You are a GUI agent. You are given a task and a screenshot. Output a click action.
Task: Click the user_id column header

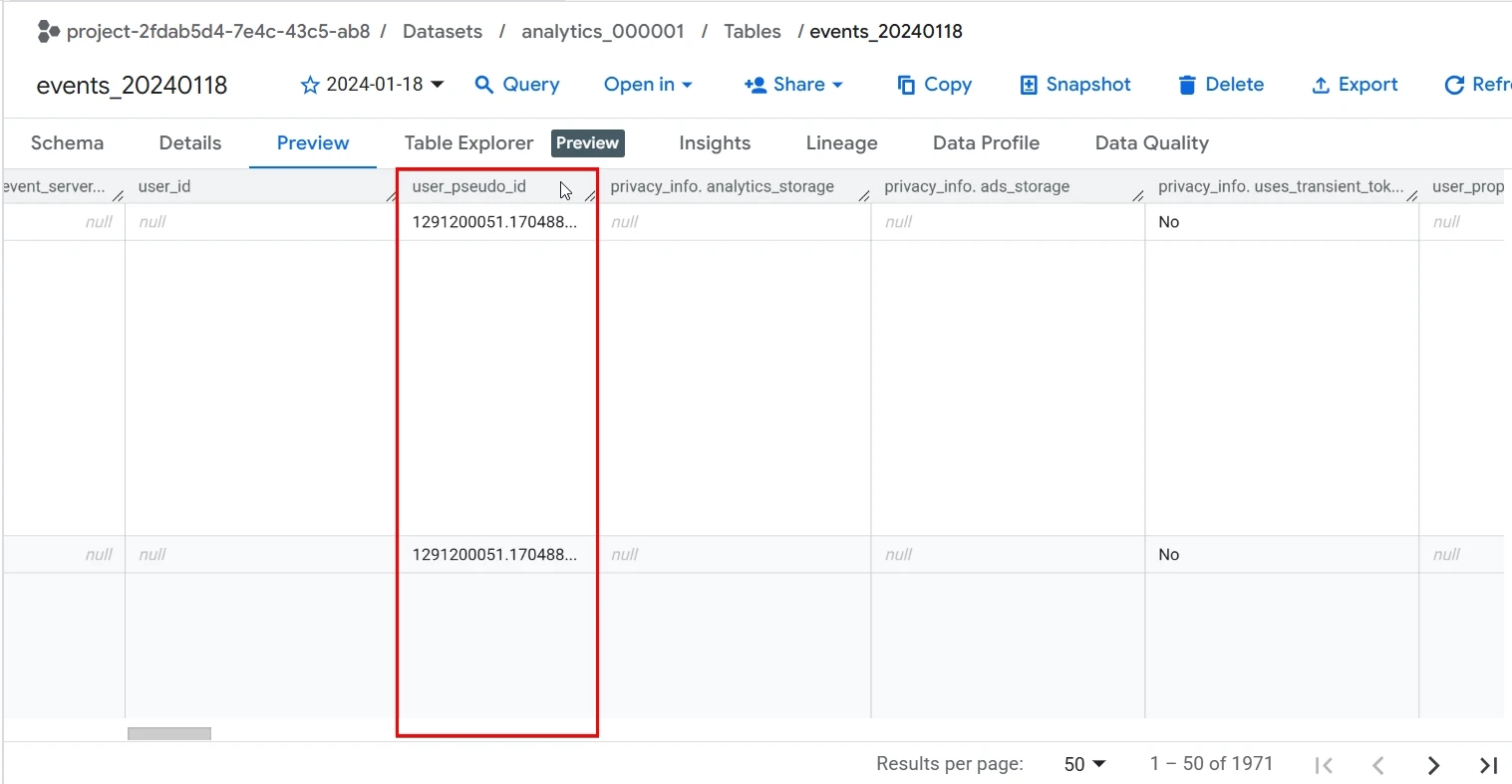coord(164,186)
